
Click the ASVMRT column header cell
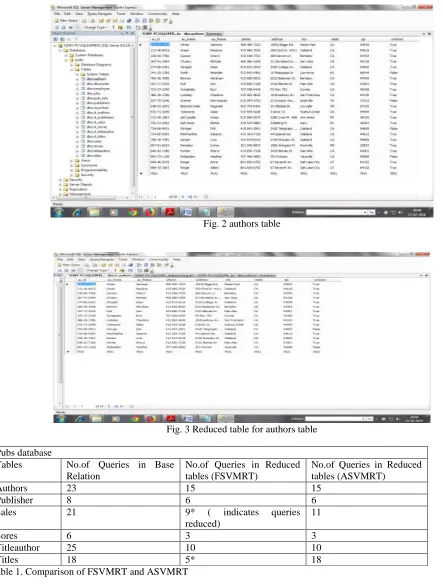coord(366,470)
